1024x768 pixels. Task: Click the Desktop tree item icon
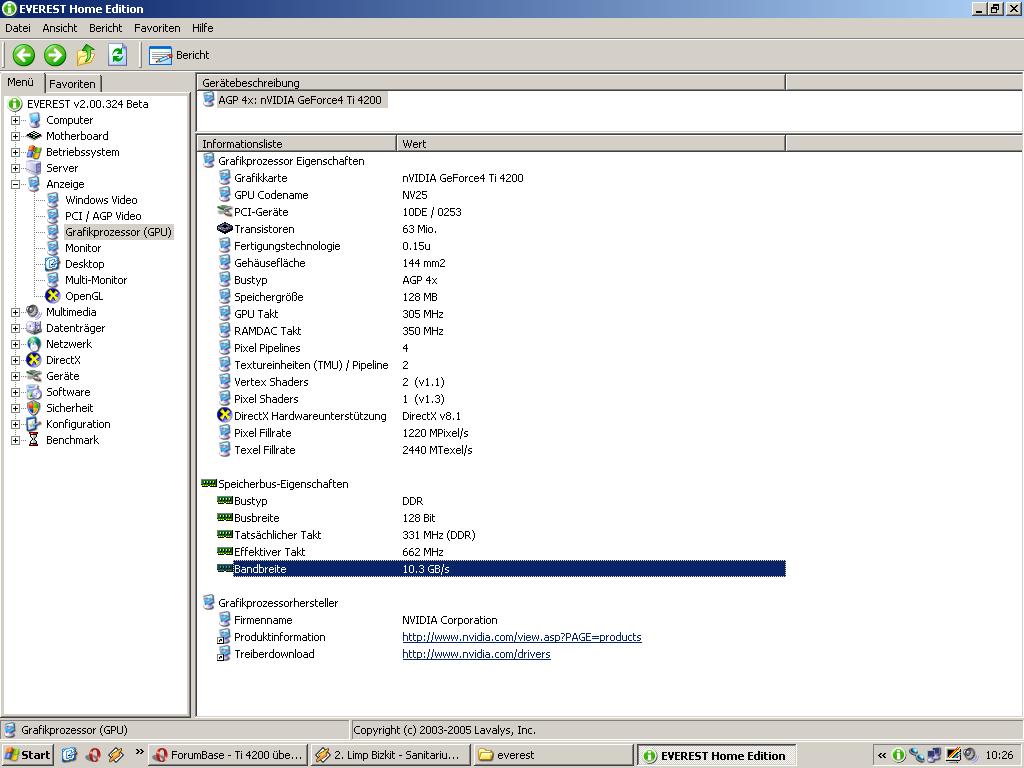point(52,264)
